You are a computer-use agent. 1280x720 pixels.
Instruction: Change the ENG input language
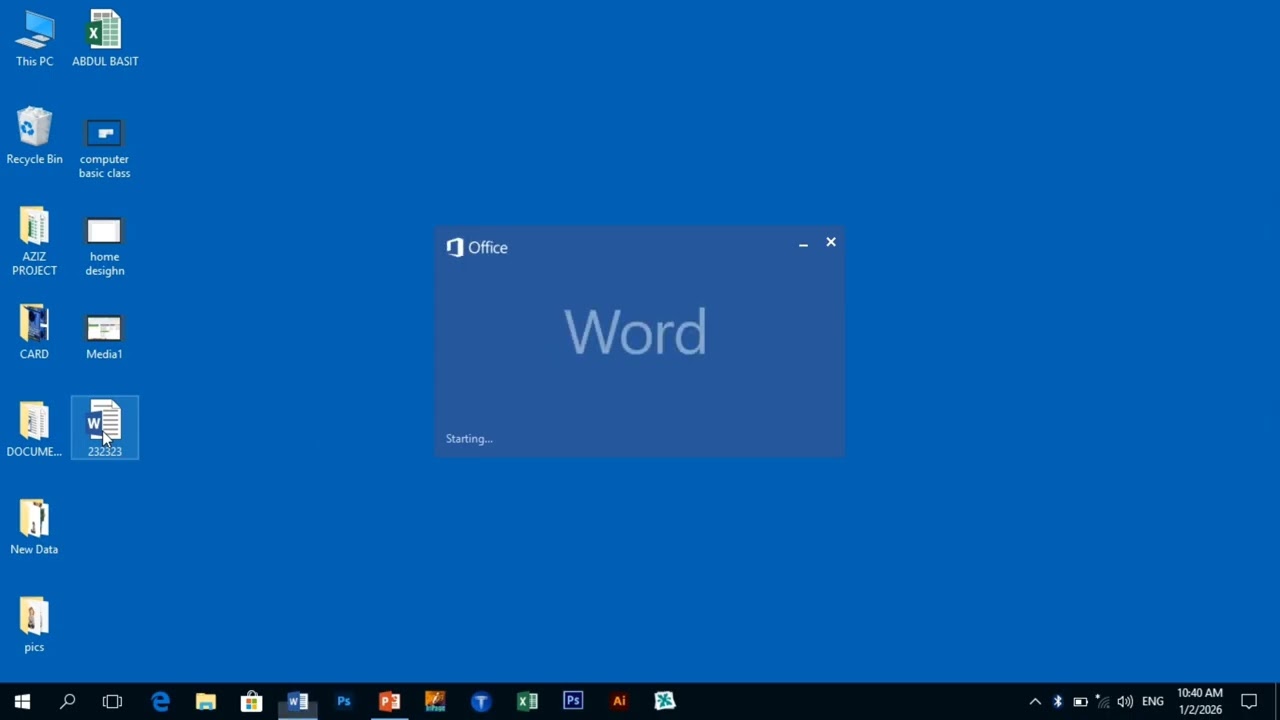[x=1153, y=701]
